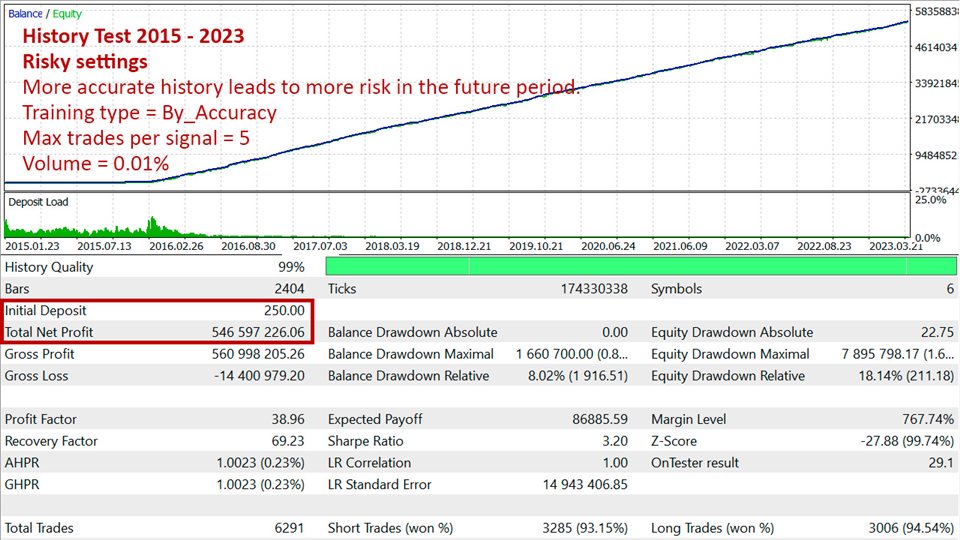
Task: Select the Total Trades count 6291
Action: click(287, 528)
